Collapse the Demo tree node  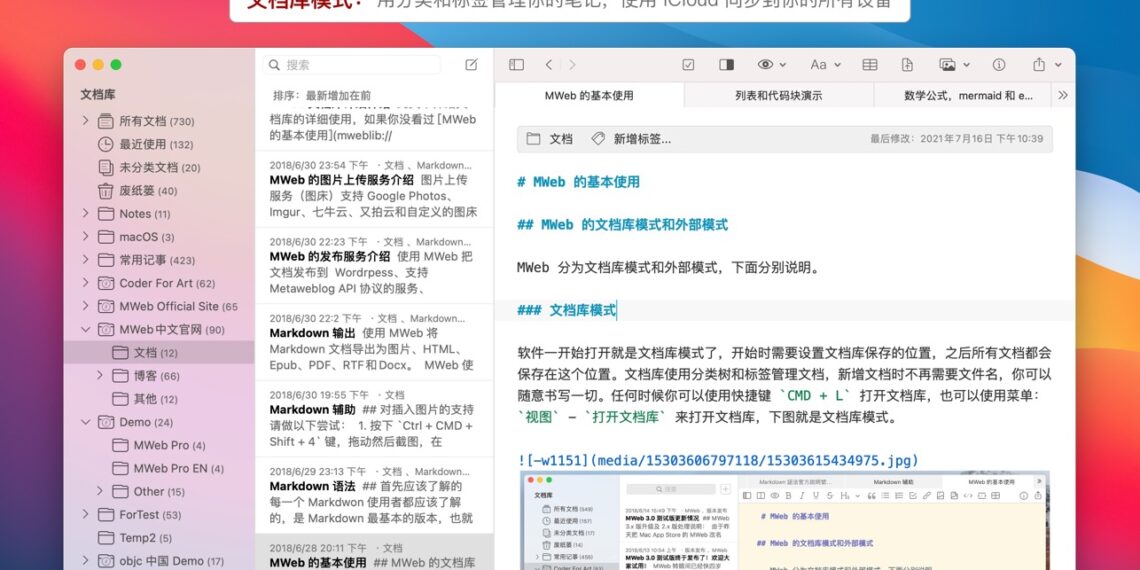point(85,422)
